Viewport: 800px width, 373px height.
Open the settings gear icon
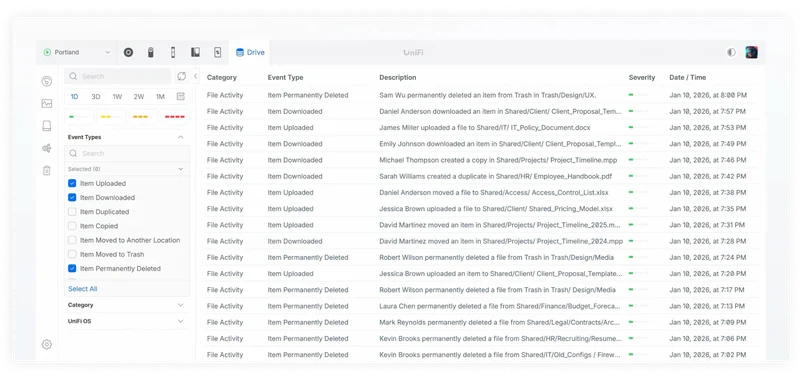coord(47,344)
